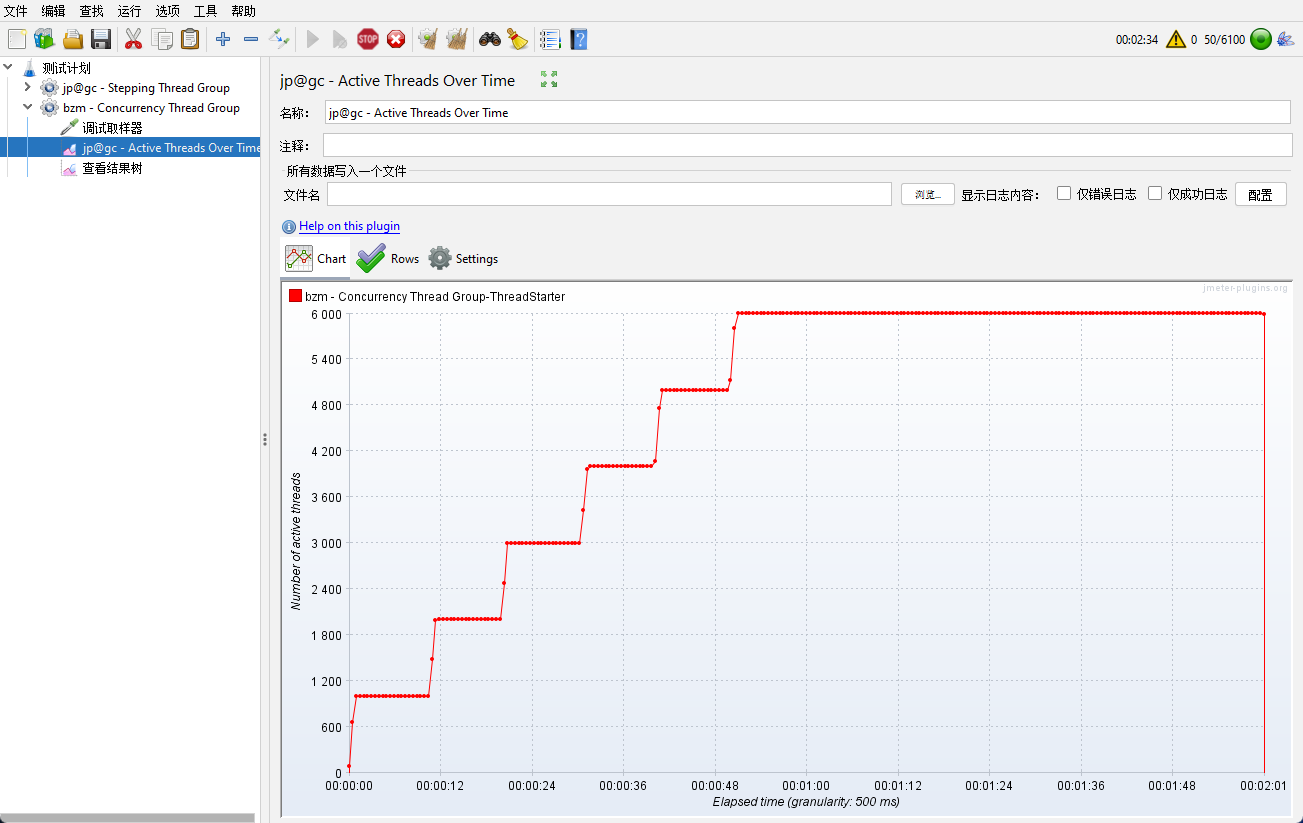Click the Open file folder icon
1303x823 pixels.
(x=73, y=39)
